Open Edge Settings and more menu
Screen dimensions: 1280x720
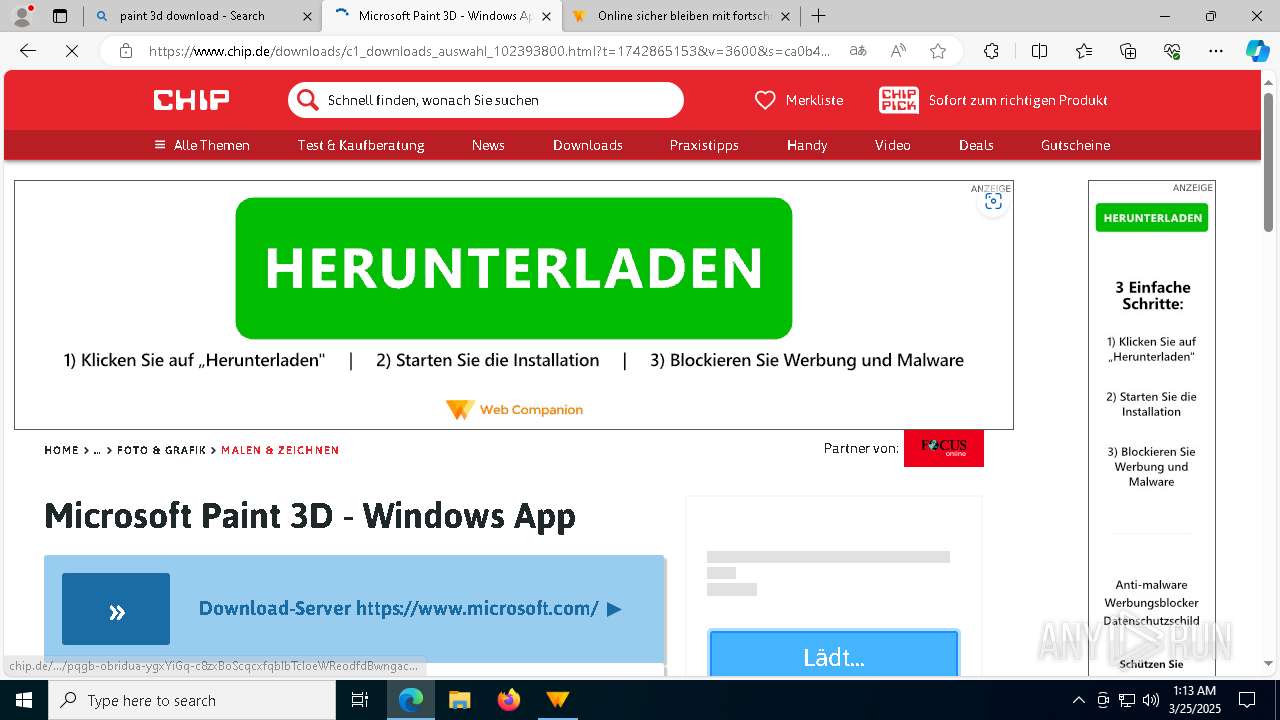[x=1216, y=51]
